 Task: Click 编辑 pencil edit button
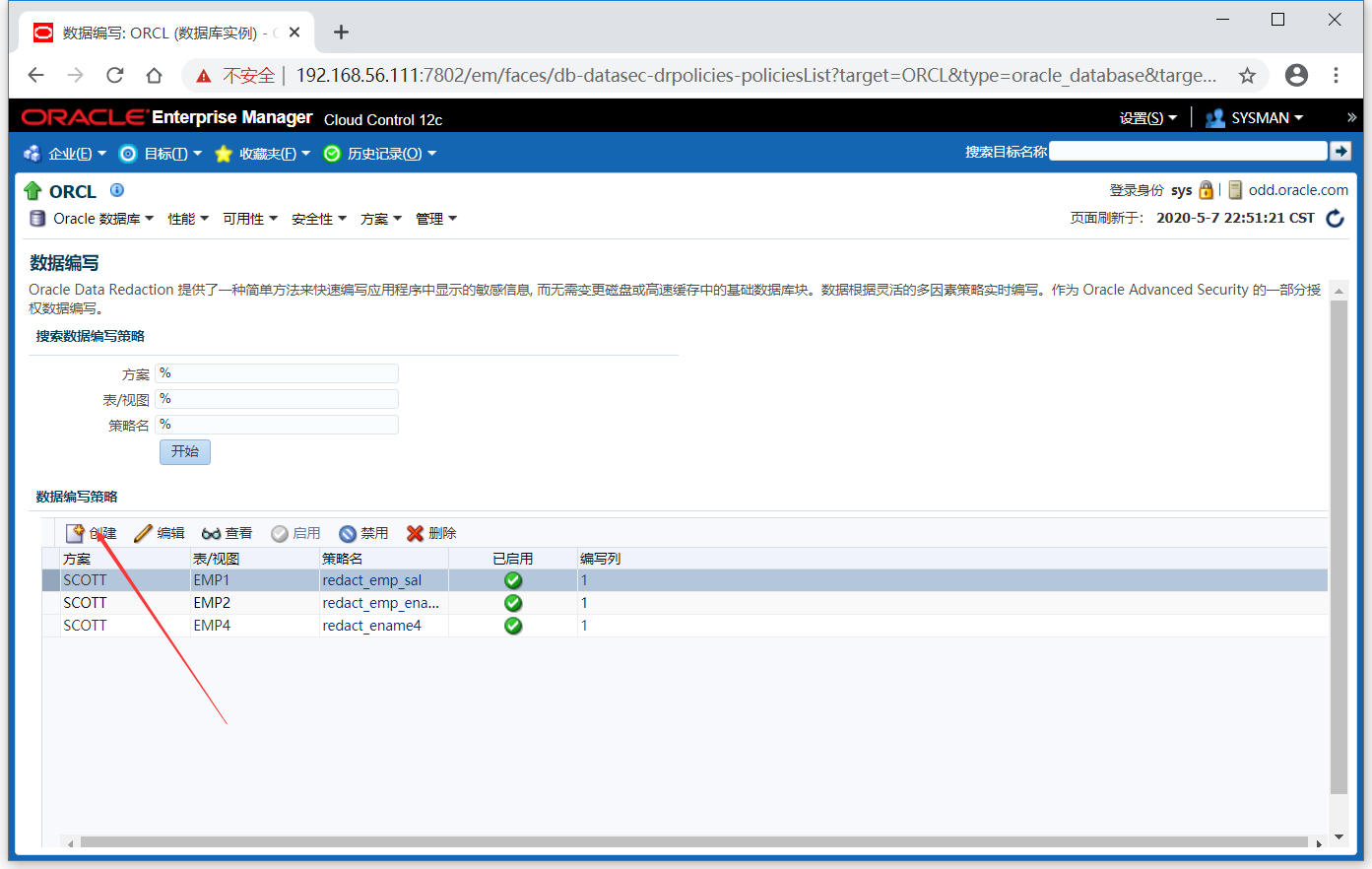click(160, 533)
